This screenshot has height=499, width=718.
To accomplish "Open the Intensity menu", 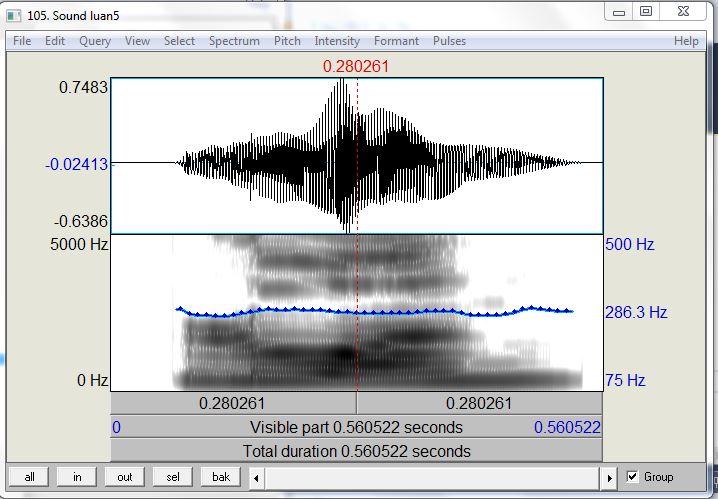I will pos(337,41).
